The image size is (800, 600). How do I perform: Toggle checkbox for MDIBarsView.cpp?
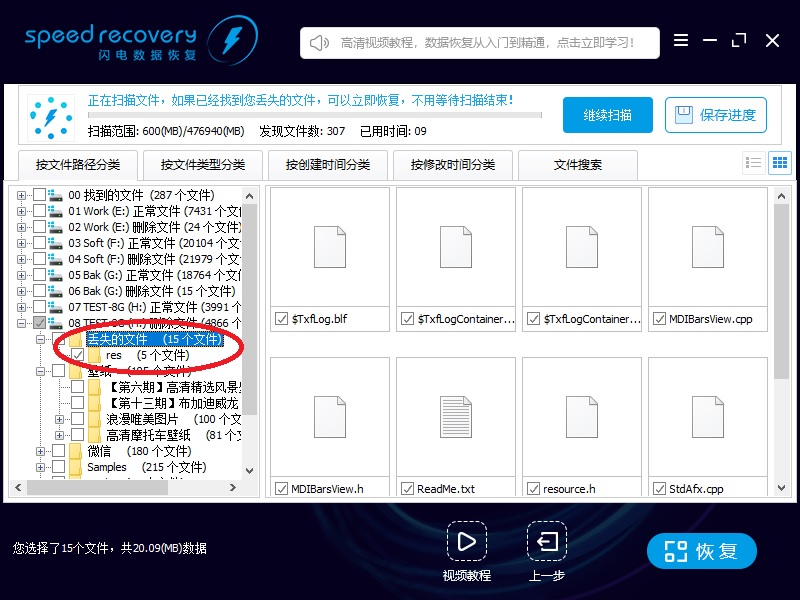pos(659,319)
